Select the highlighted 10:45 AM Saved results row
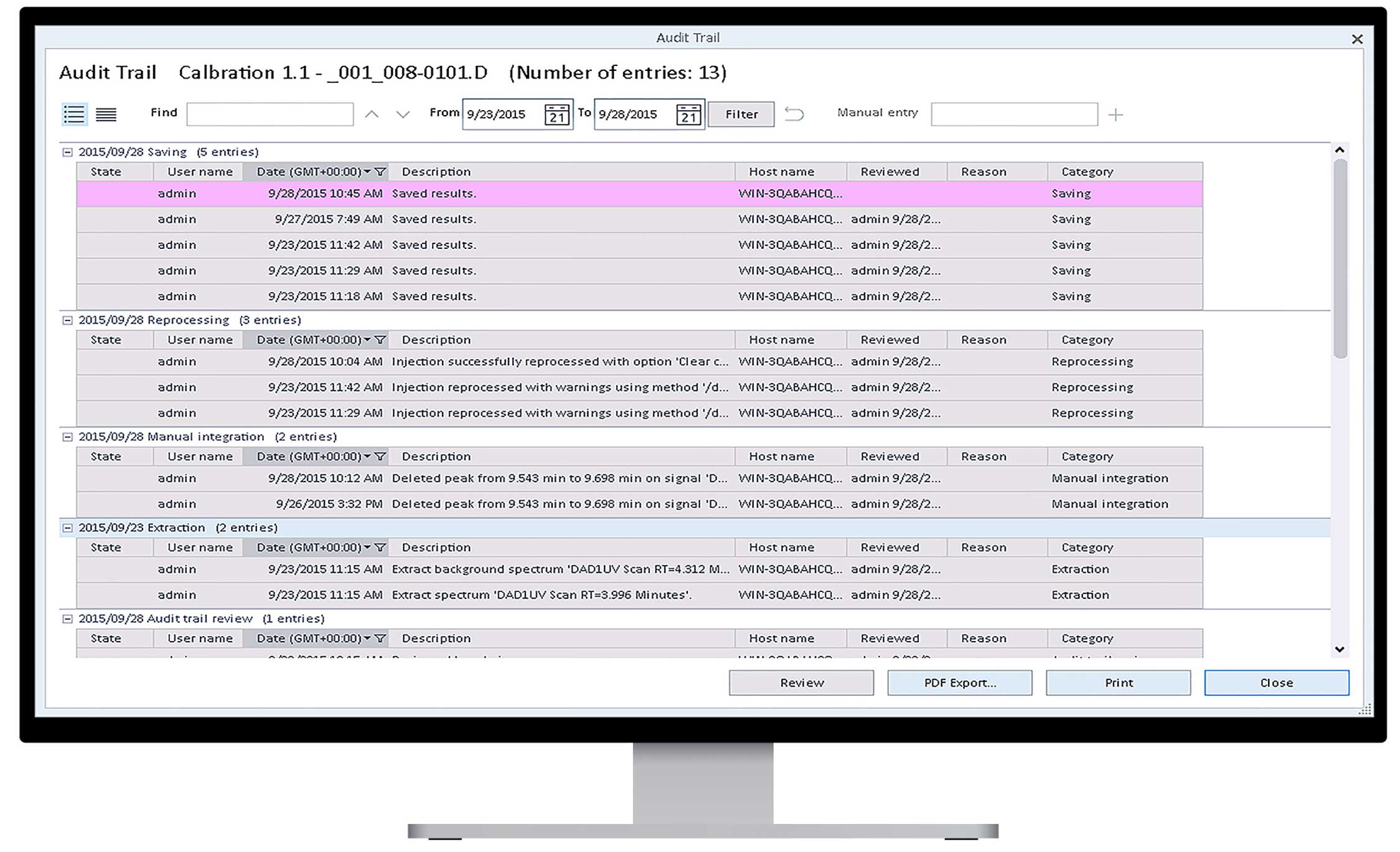1400x852 pixels. point(560,194)
